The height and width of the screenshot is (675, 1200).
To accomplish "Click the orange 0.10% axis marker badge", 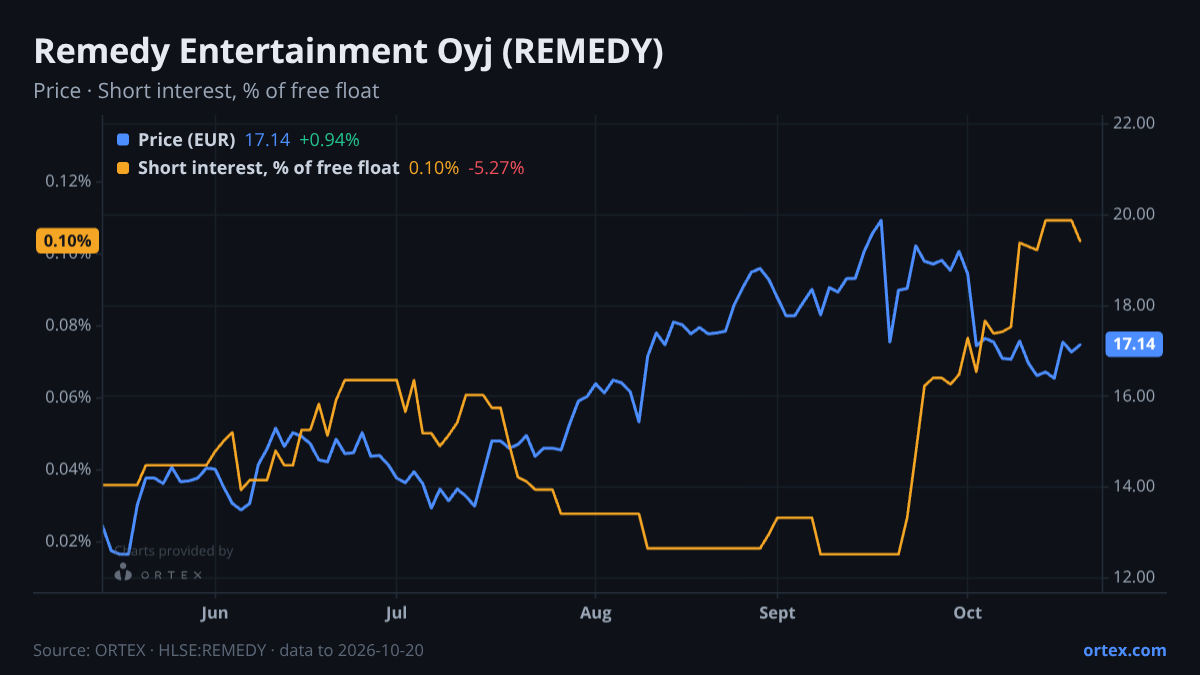I will (68, 241).
